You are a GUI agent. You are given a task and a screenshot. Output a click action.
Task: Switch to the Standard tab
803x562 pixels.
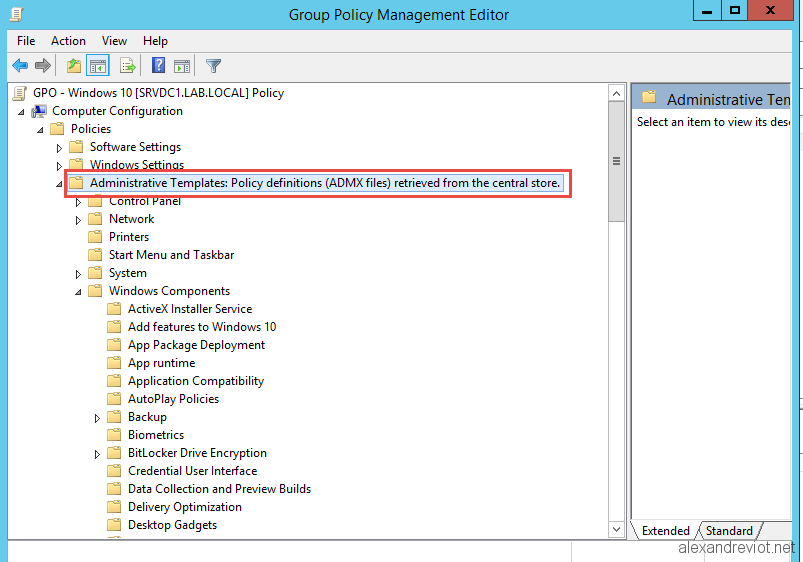(729, 530)
